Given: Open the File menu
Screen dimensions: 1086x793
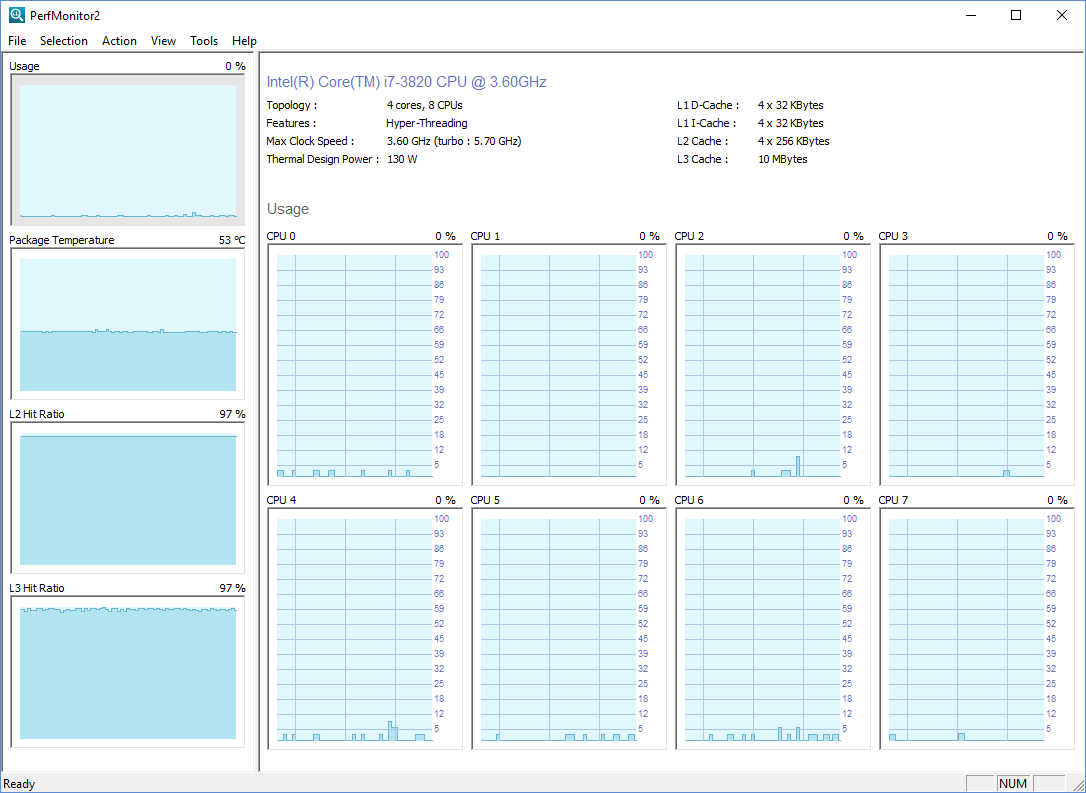Looking at the screenshot, I should click(x=16, y=41).
